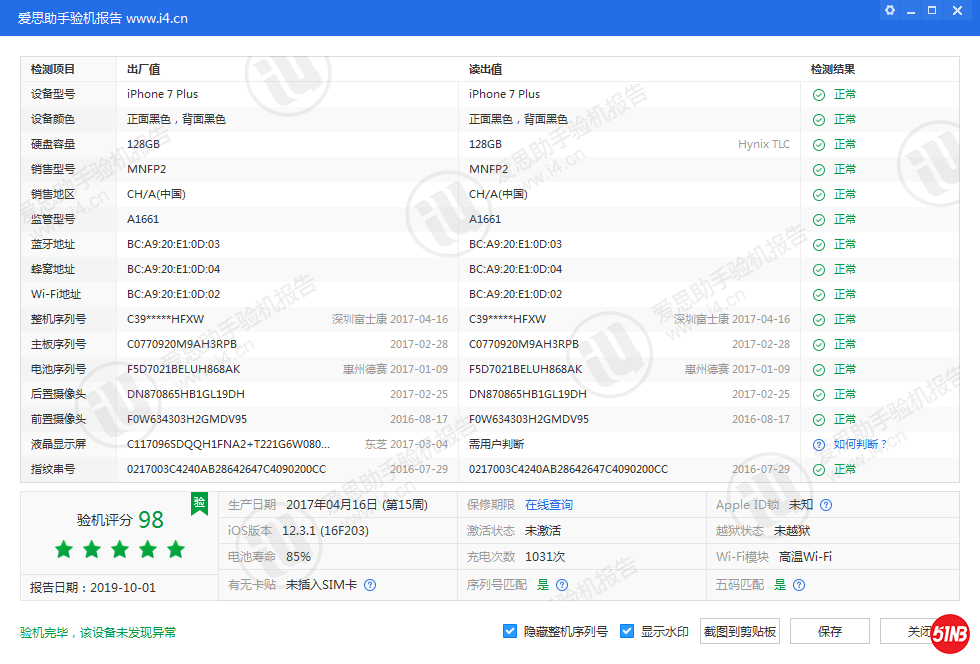980x664 pixels.
Task: Click green check icon in 设备型号 row
Action: tap(819, 95)
